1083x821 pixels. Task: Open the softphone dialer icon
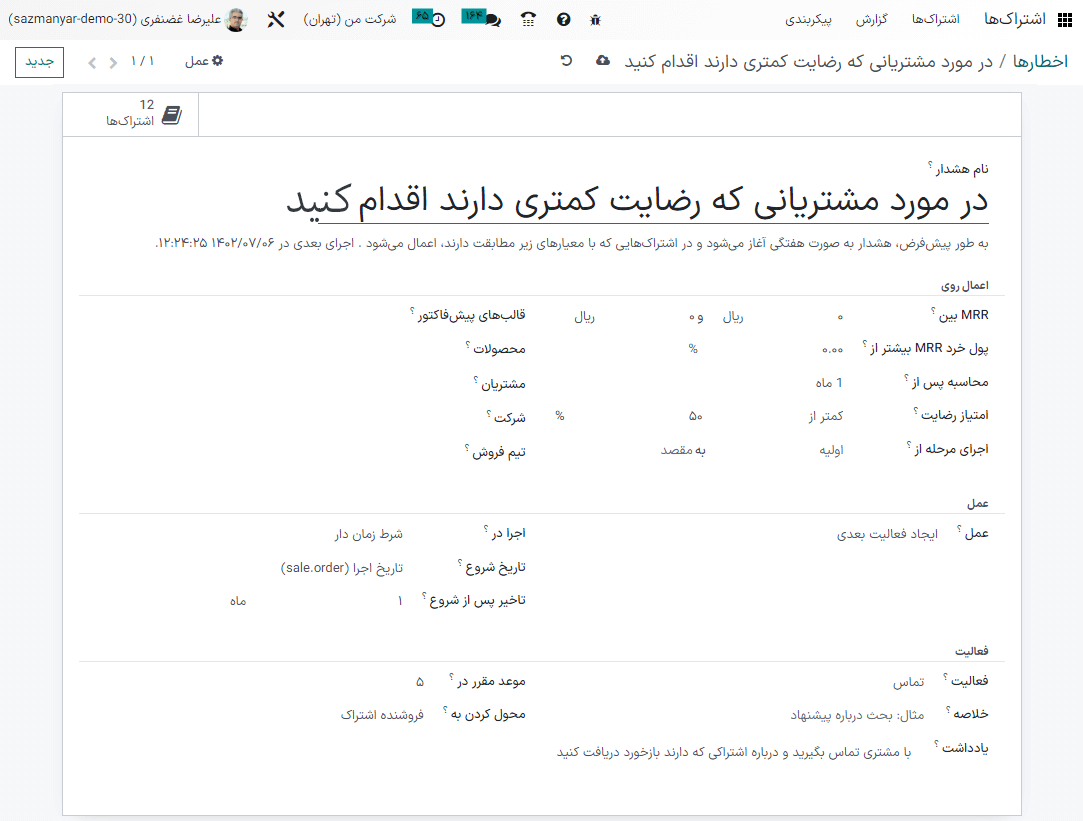(x=528, y=19)
